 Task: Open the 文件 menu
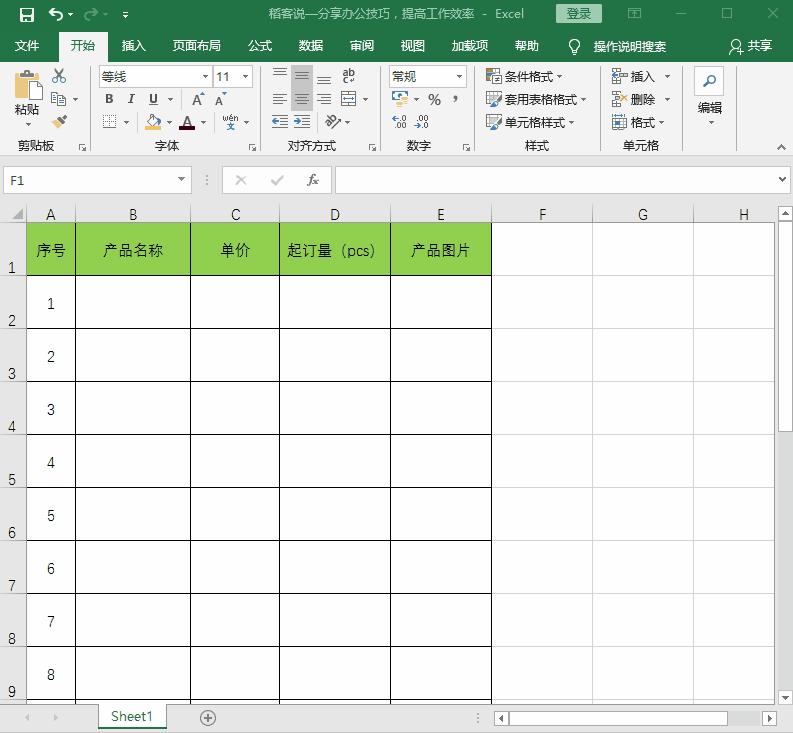click(27, 46)
